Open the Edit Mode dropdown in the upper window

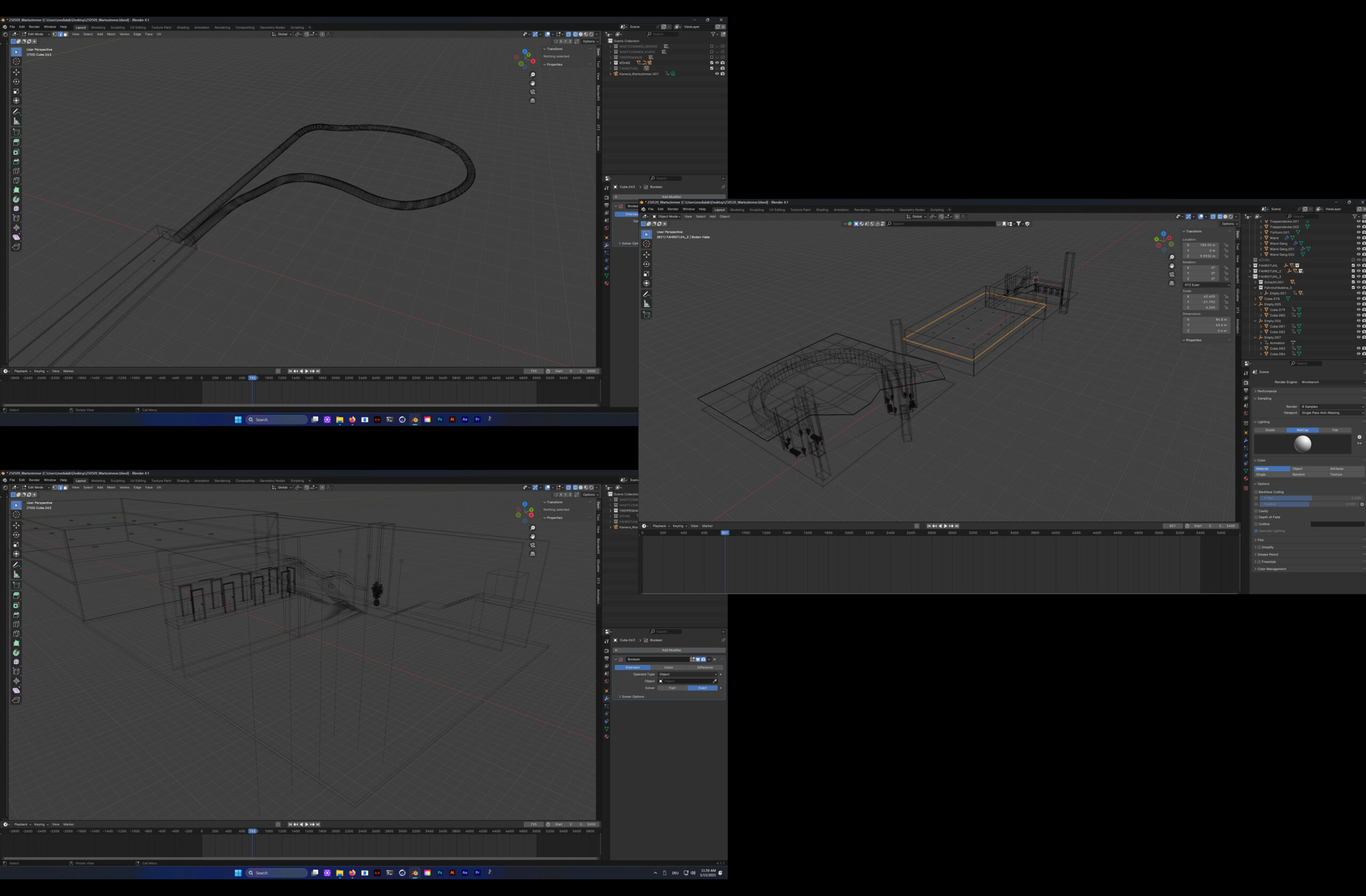(36, 35)
